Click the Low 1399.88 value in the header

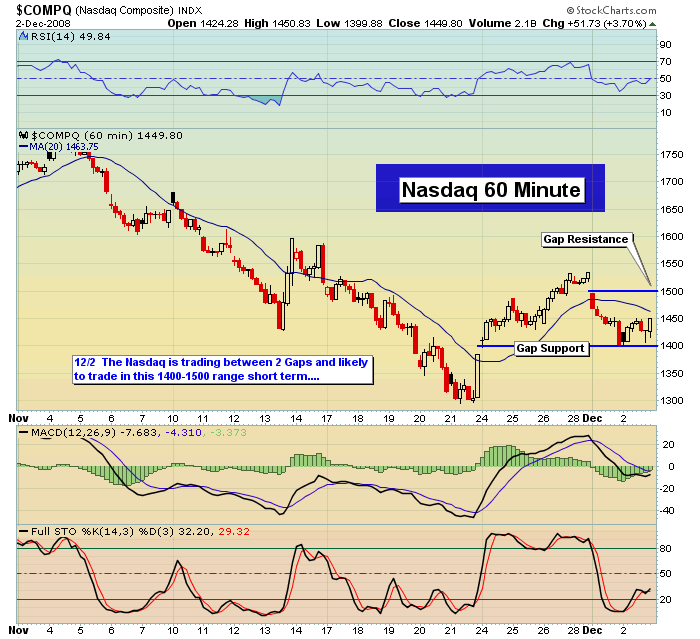(349, 23)
